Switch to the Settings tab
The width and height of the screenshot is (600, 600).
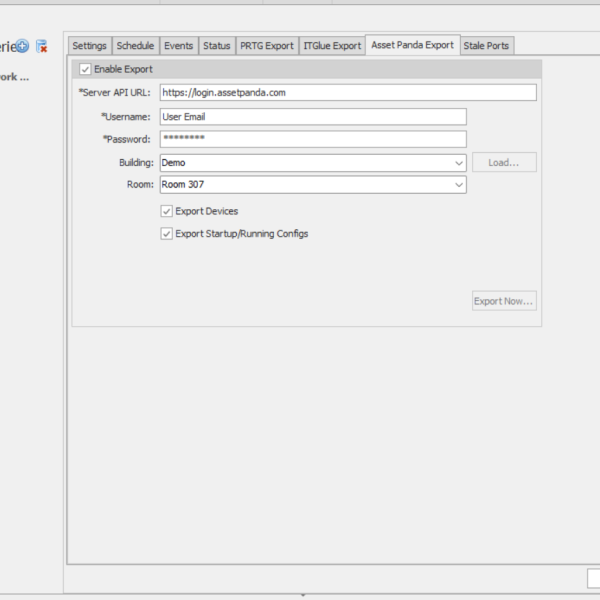[x=90, y=46]
